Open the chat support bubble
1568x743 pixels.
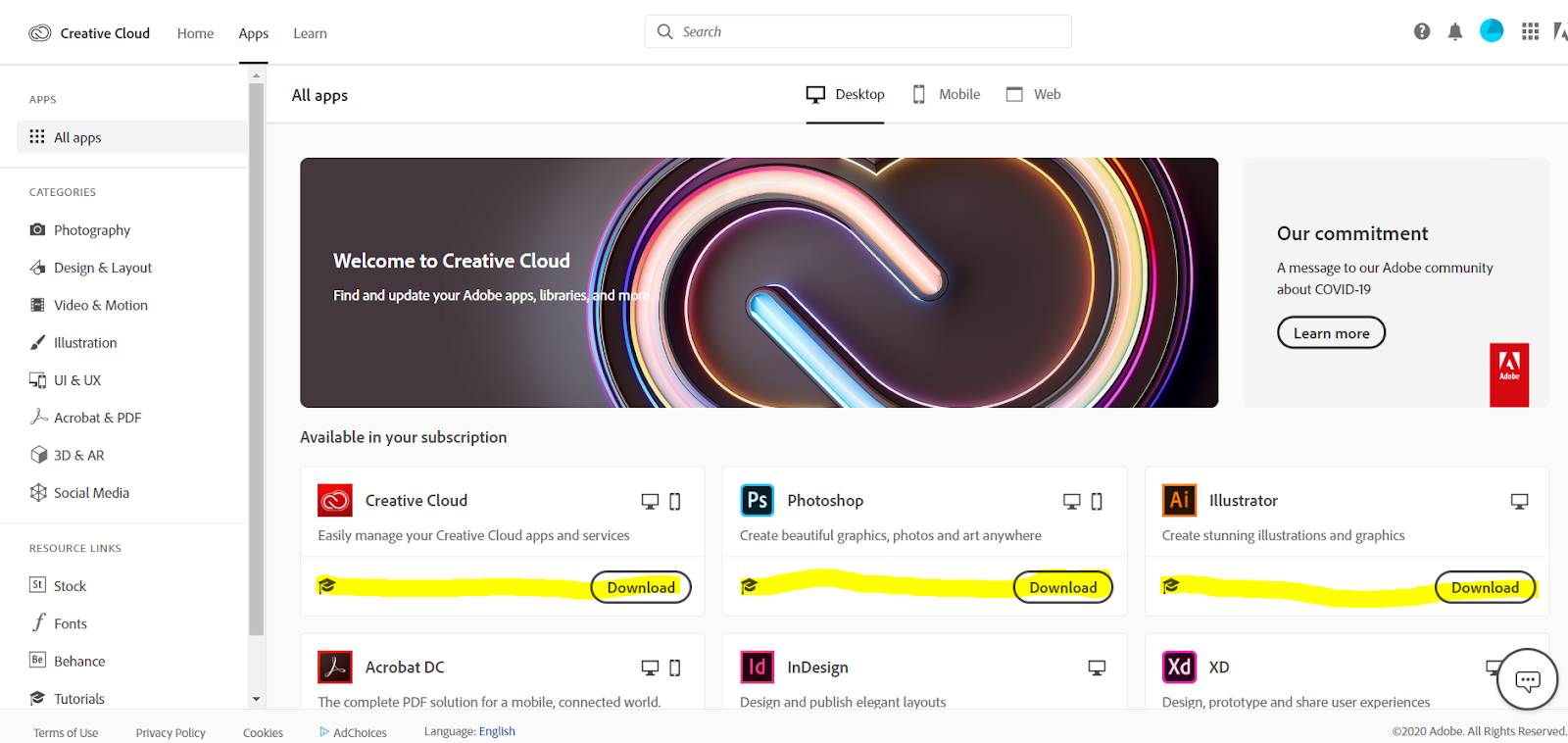pyautogui.click(x=1527, y=679)
